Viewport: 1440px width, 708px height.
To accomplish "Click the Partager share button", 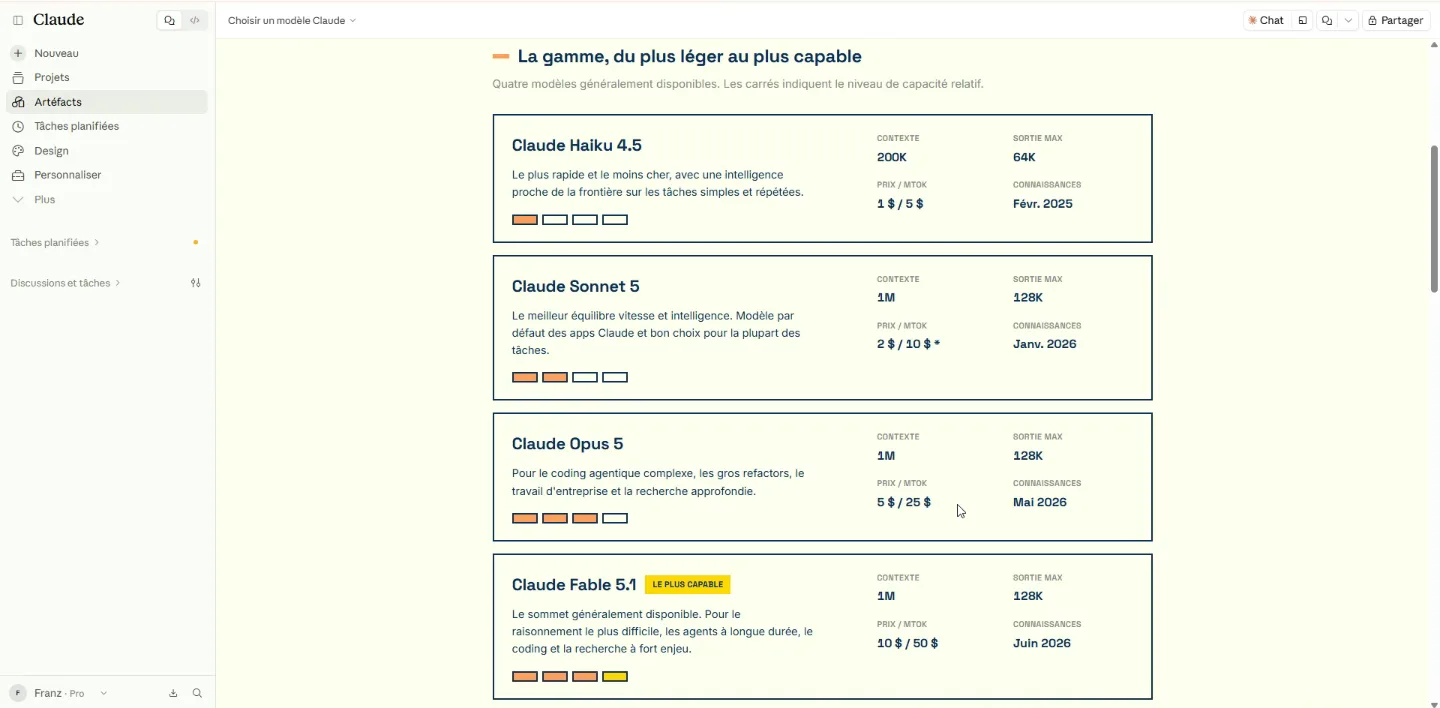I will (1396, 20).
